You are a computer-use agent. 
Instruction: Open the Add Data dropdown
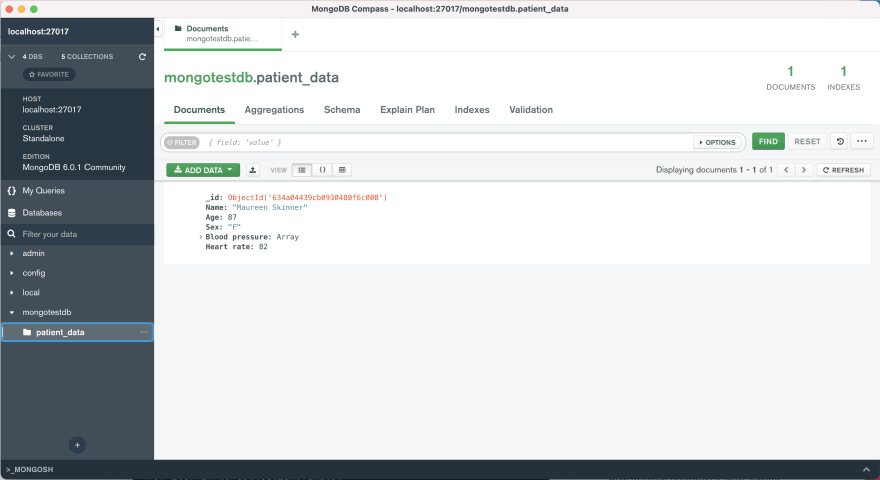click(x=203, y=170)
